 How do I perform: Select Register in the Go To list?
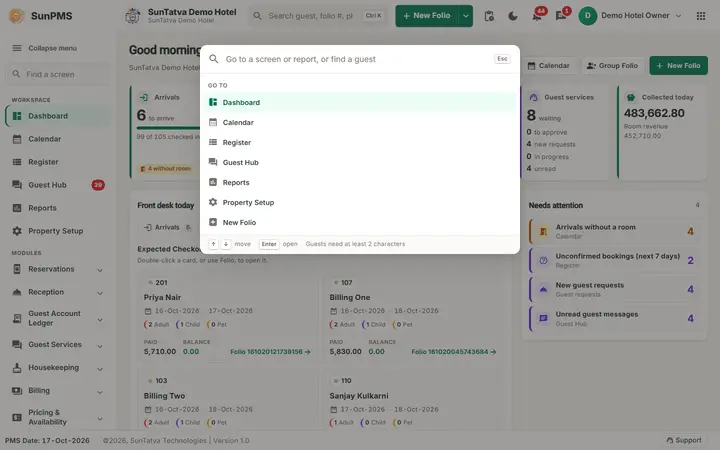click(x=360, y=142)
